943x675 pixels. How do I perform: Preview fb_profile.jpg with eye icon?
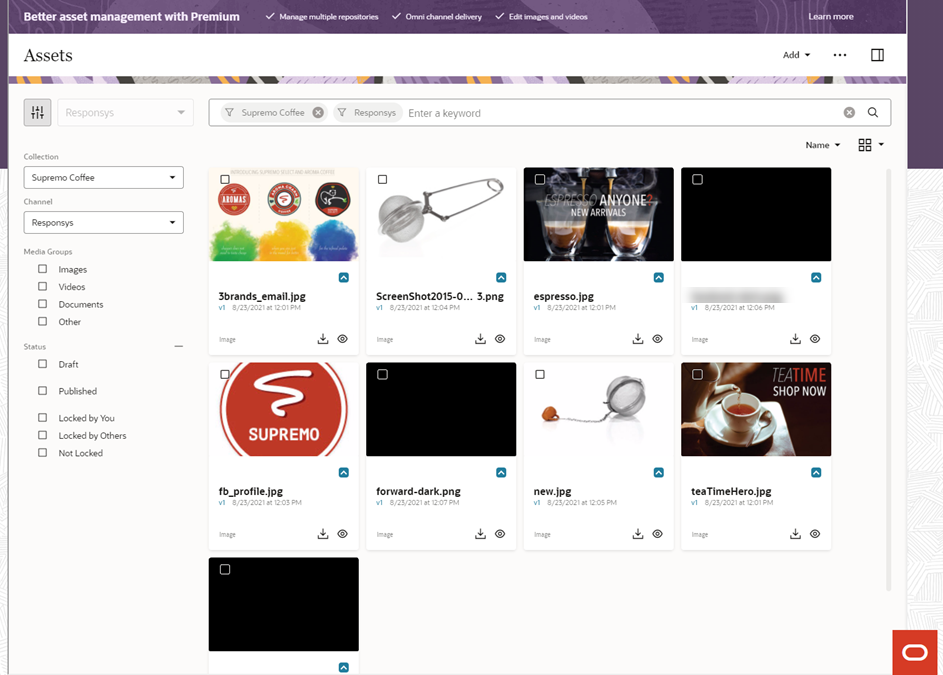pyautogui.click(x=342, y=534)
